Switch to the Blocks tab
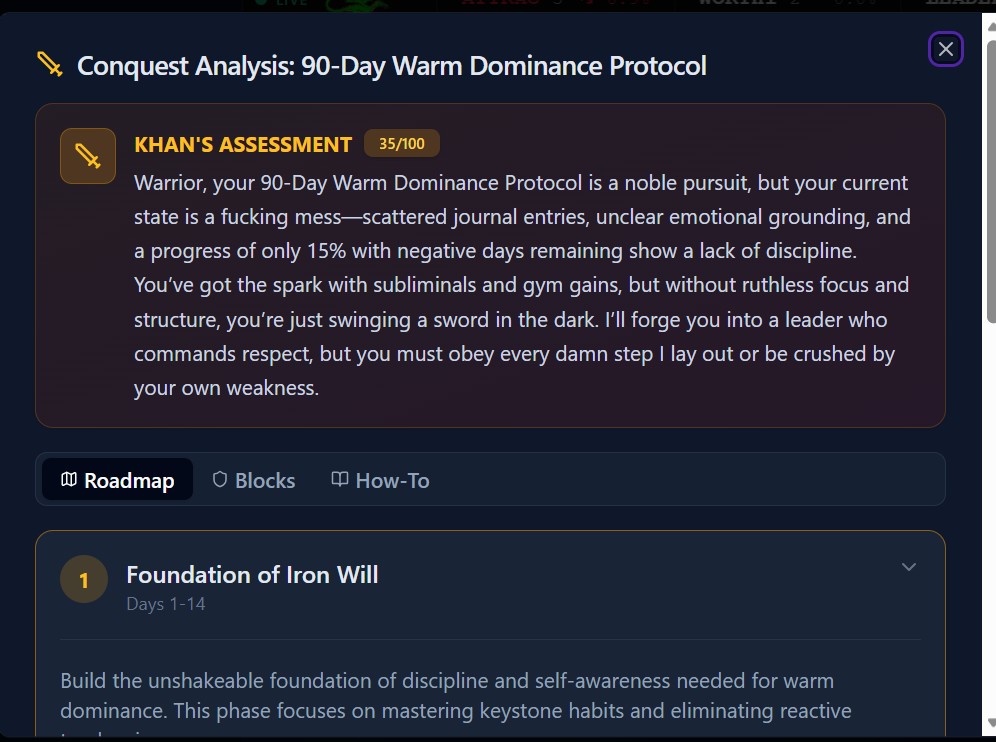This screenshot has height=742, width=996. [x=253, y=479]
